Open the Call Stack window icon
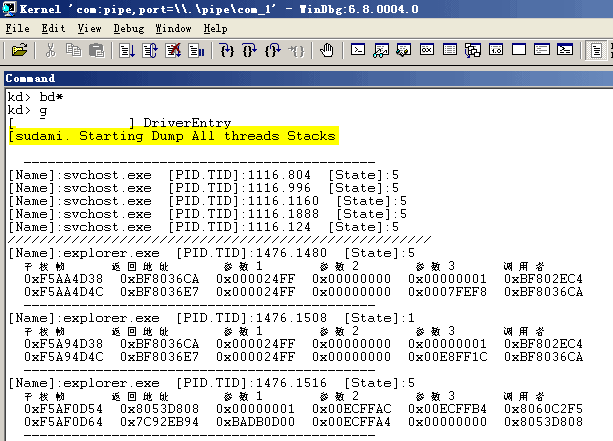Screen dimensions: 613x441 pyautogui.click(x=473, y=50)
